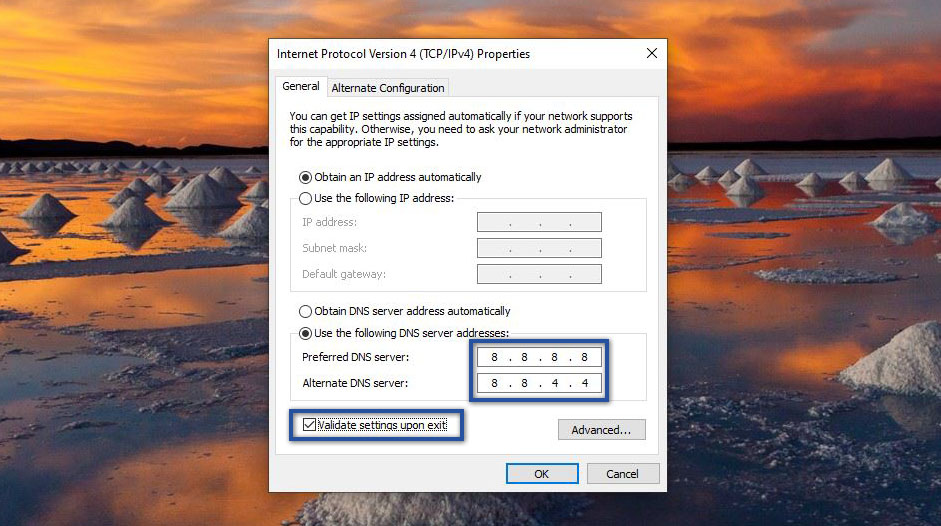Click the Preferred DNS server label
The height and width of the screenshot is (526, 941).
coord(355,357)
